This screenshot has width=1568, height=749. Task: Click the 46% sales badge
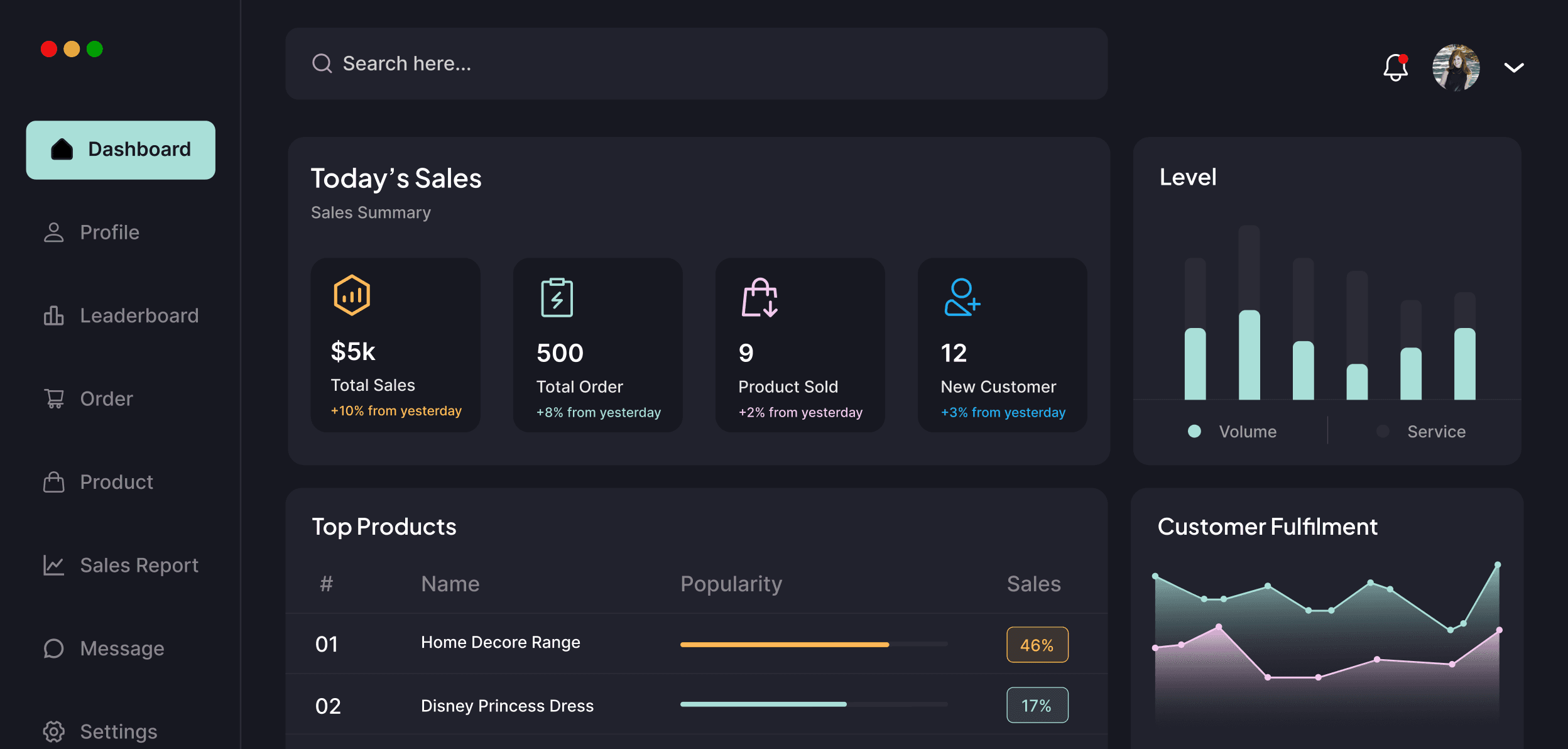(1037, 645)
